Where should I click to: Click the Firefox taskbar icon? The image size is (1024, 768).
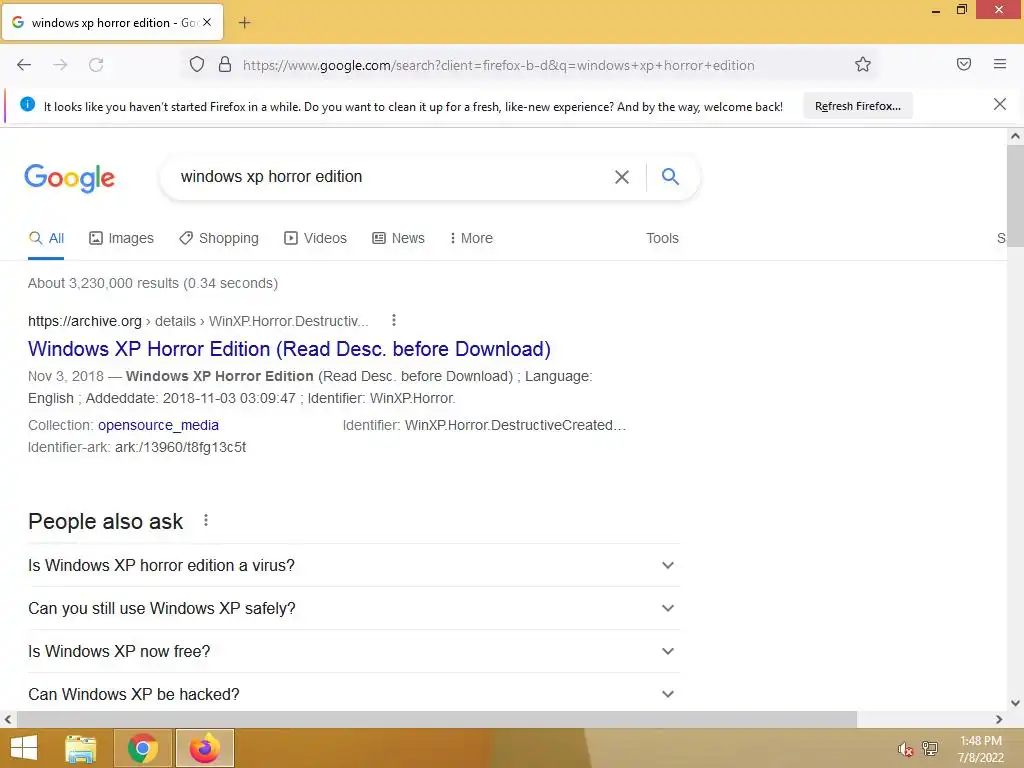coord(204,748)
